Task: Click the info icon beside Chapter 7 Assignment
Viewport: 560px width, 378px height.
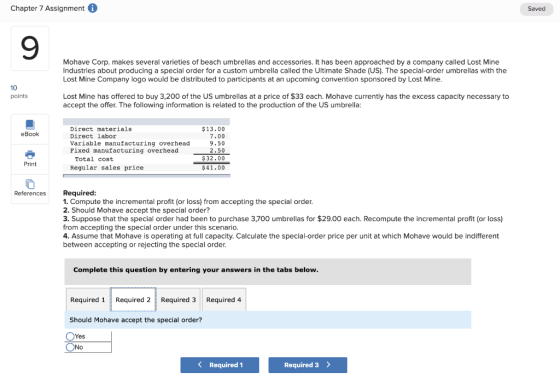Action: (x=92, y=8)
